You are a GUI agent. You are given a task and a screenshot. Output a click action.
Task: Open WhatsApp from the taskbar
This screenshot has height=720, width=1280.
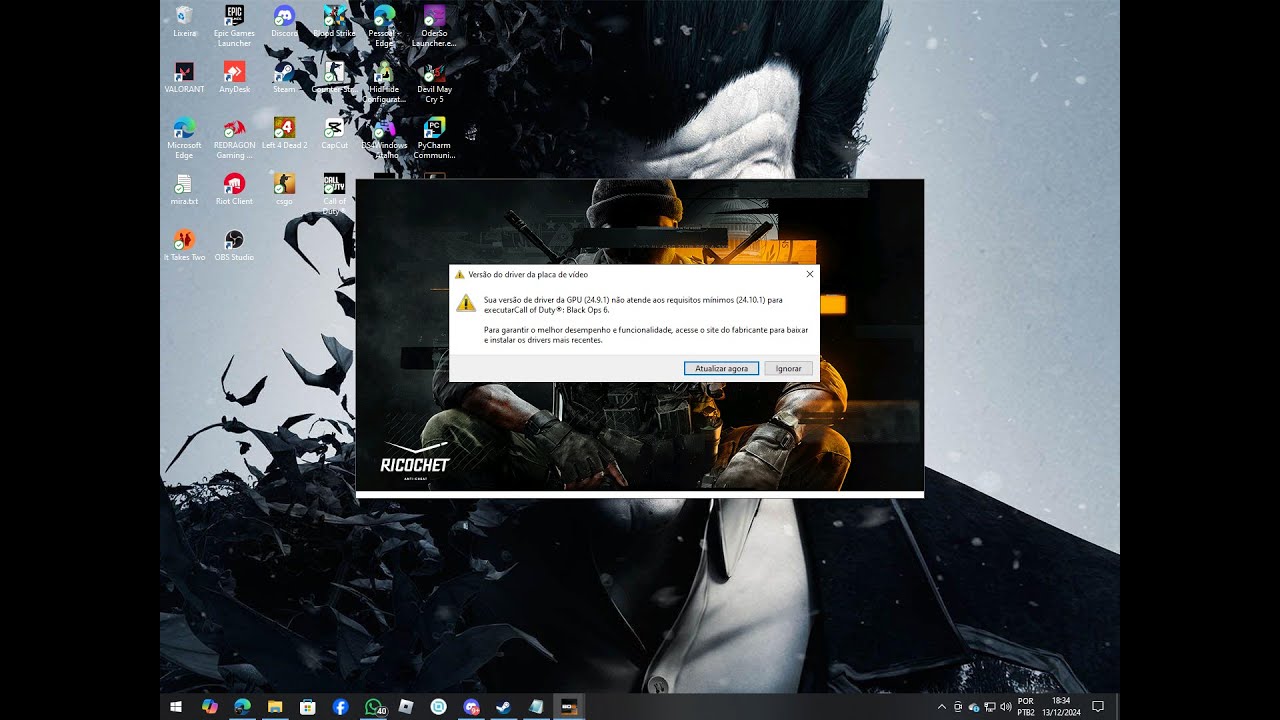coord(374,706)
